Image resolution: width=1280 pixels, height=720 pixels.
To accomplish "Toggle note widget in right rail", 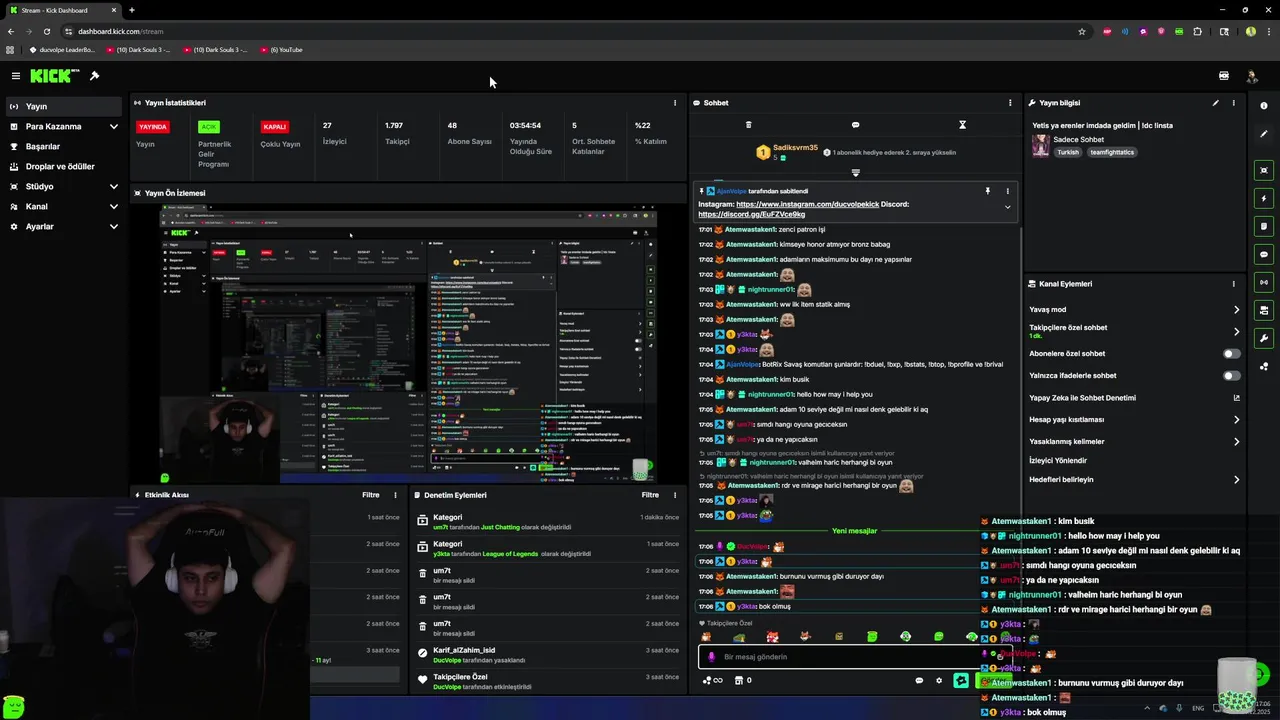I will (1264, 227).
